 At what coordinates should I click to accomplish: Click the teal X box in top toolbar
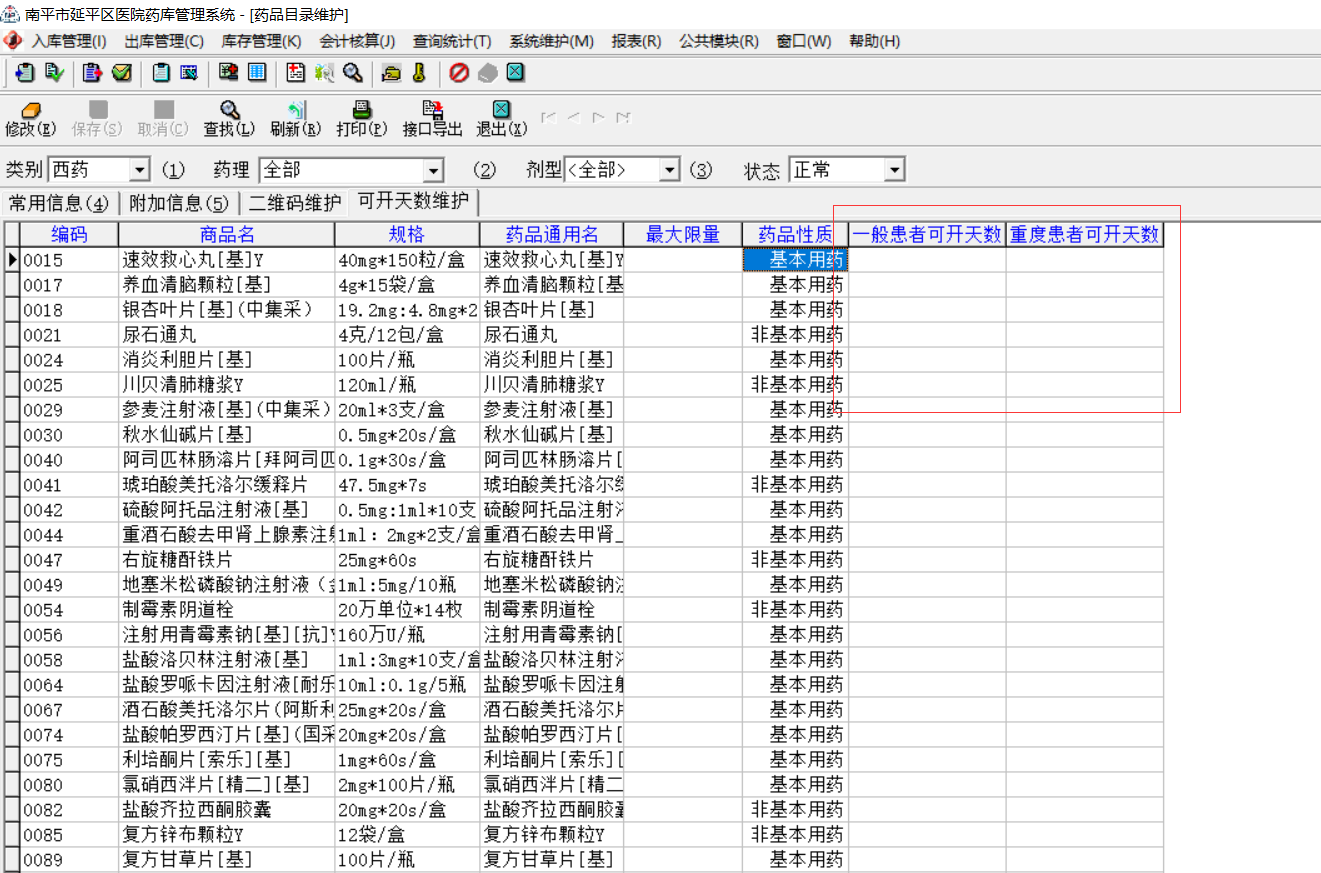point(515,73)
